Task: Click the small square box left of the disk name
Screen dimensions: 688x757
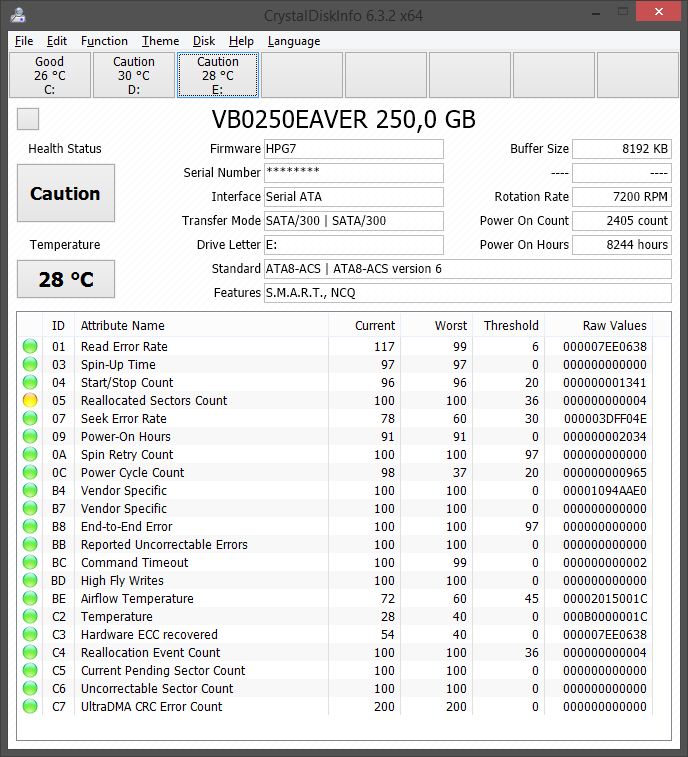Action: (28, 119)
